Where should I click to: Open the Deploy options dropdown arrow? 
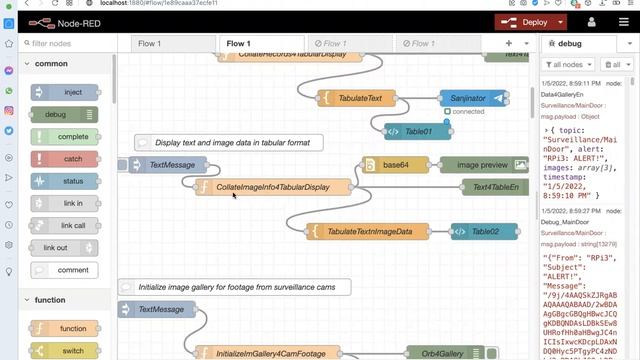coord(560,22)
